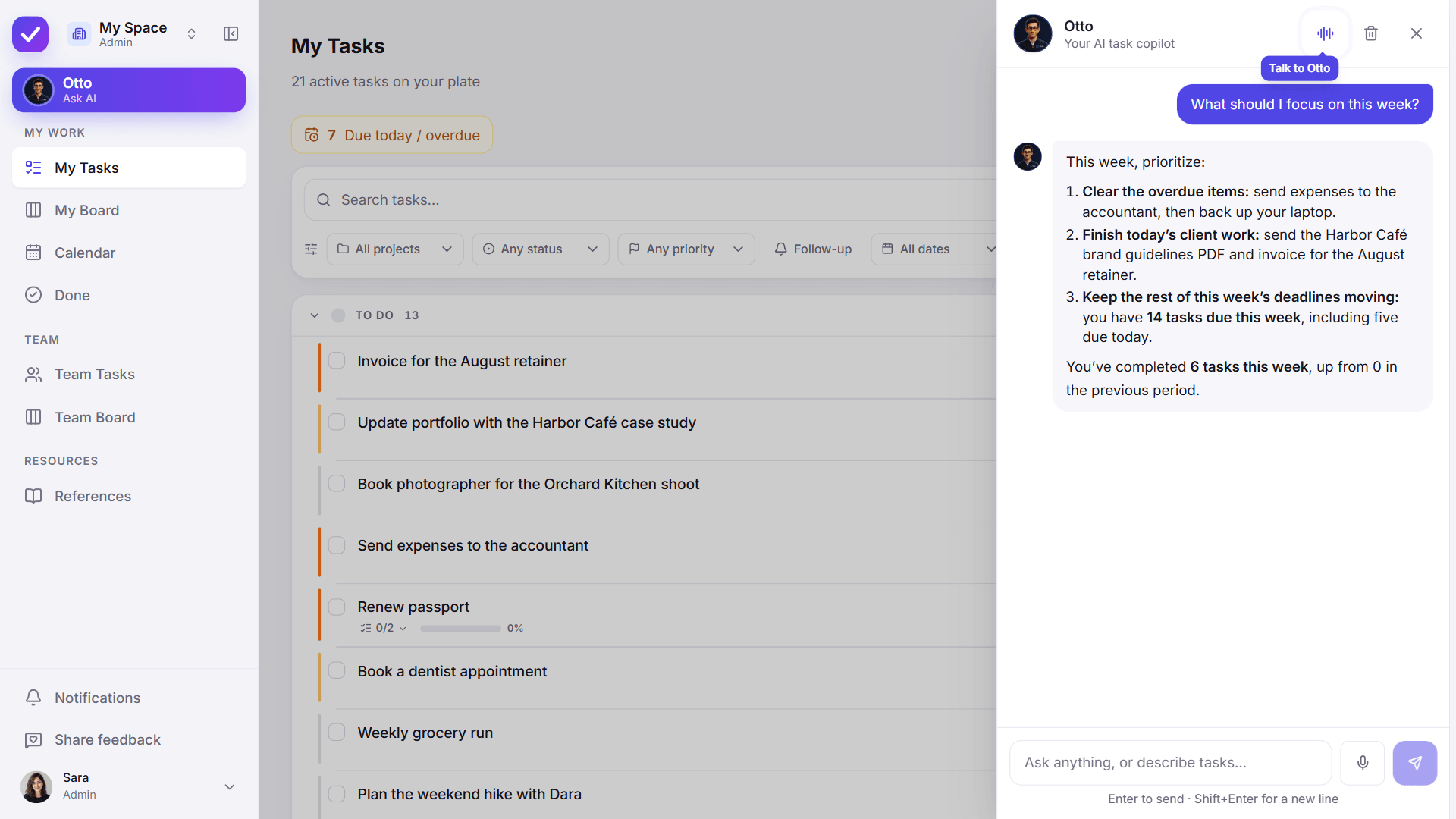This screenshot has width=1456, height=819.
Task: Open the Calendar view
Action: 129,253
